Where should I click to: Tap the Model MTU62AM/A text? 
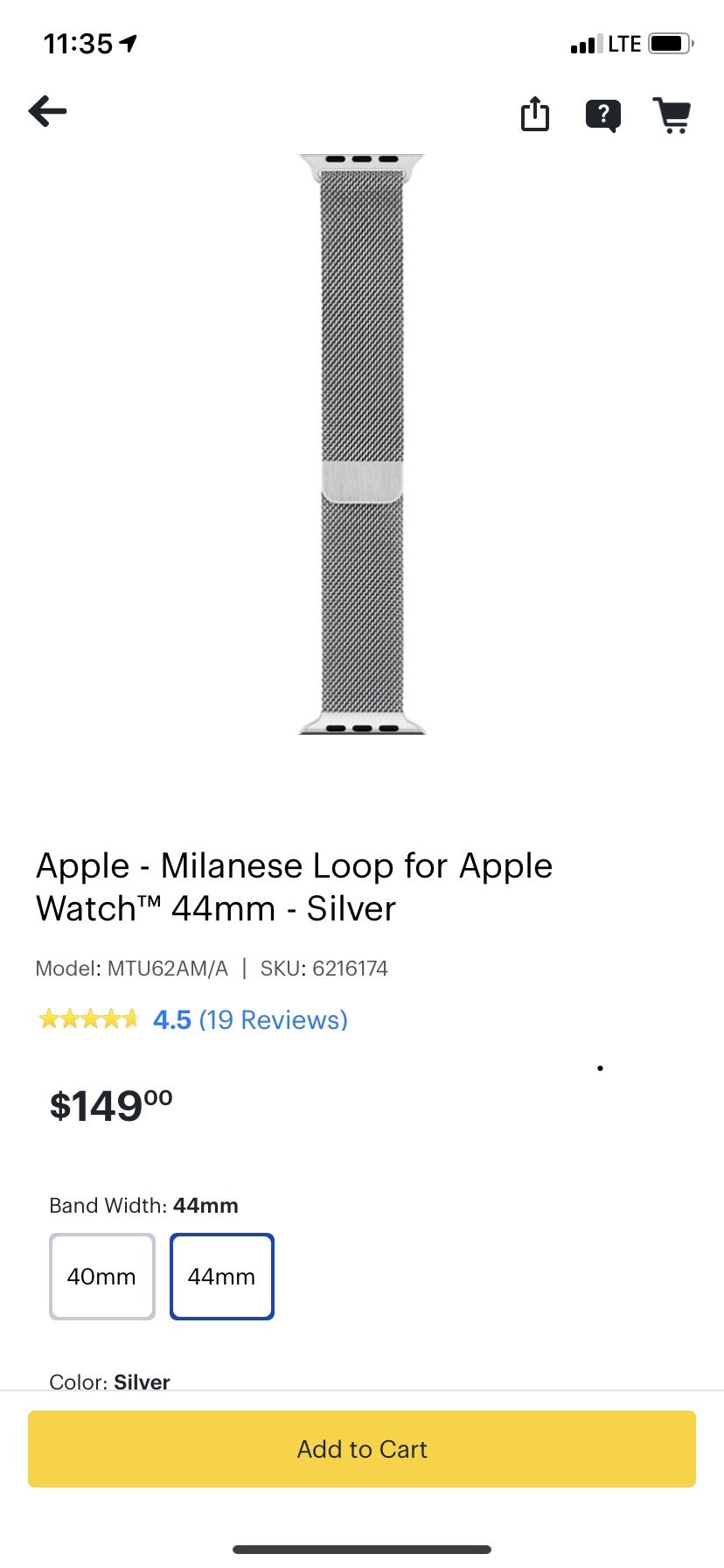(x=132, y=969)
